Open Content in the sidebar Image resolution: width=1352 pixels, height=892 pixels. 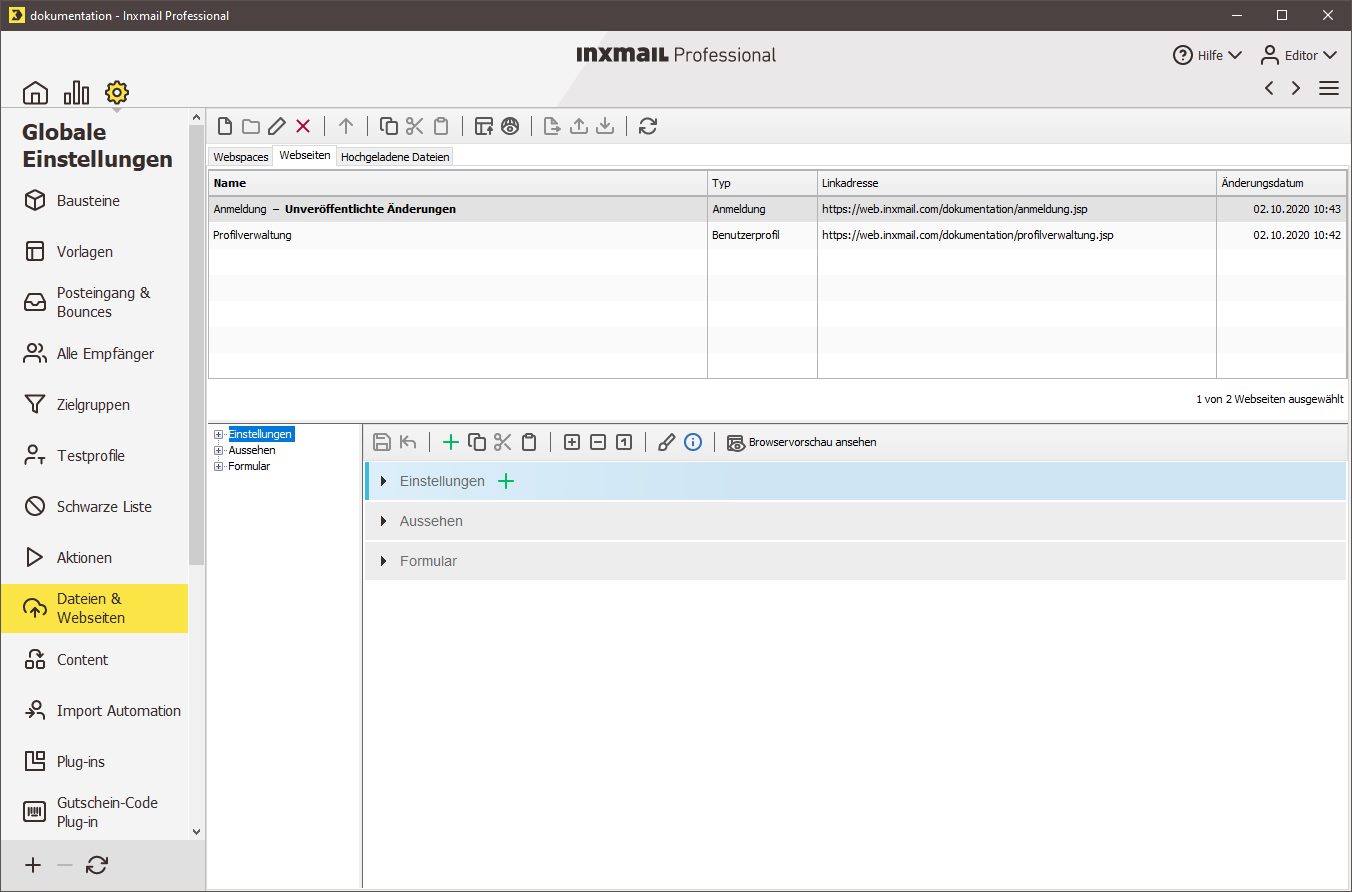94,660
